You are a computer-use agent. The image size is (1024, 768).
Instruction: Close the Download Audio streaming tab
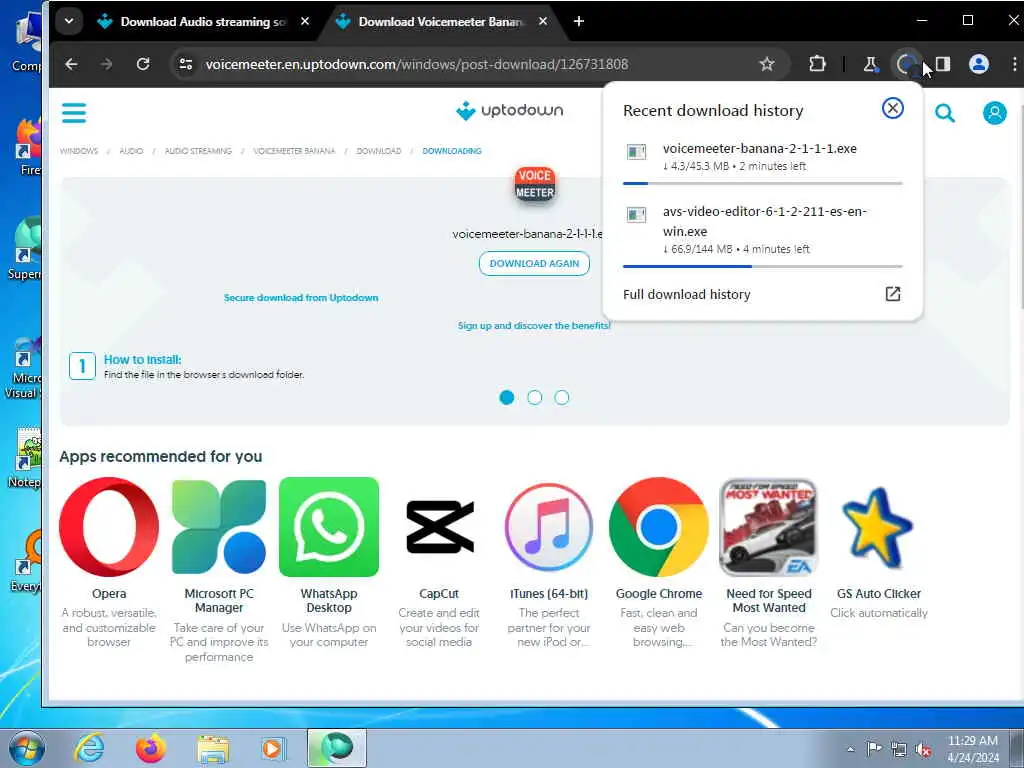[x=305, y=22]
